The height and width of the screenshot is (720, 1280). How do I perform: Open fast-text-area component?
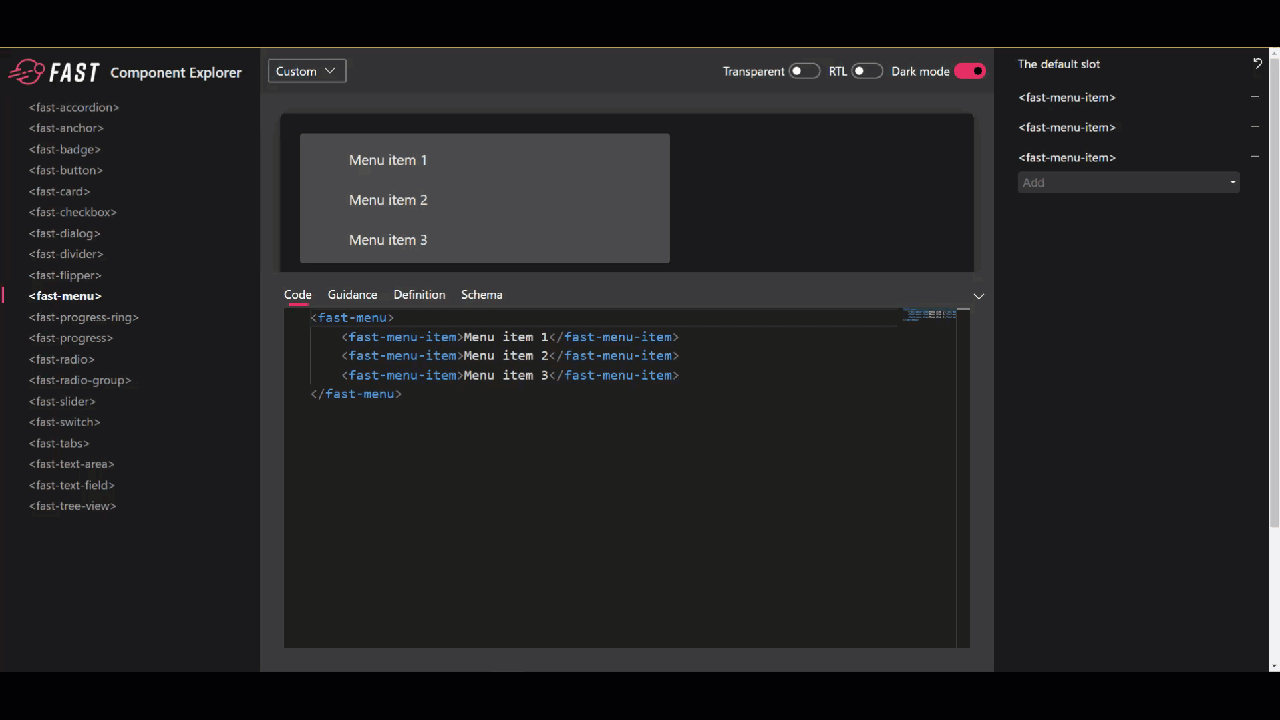pos(72,464)
